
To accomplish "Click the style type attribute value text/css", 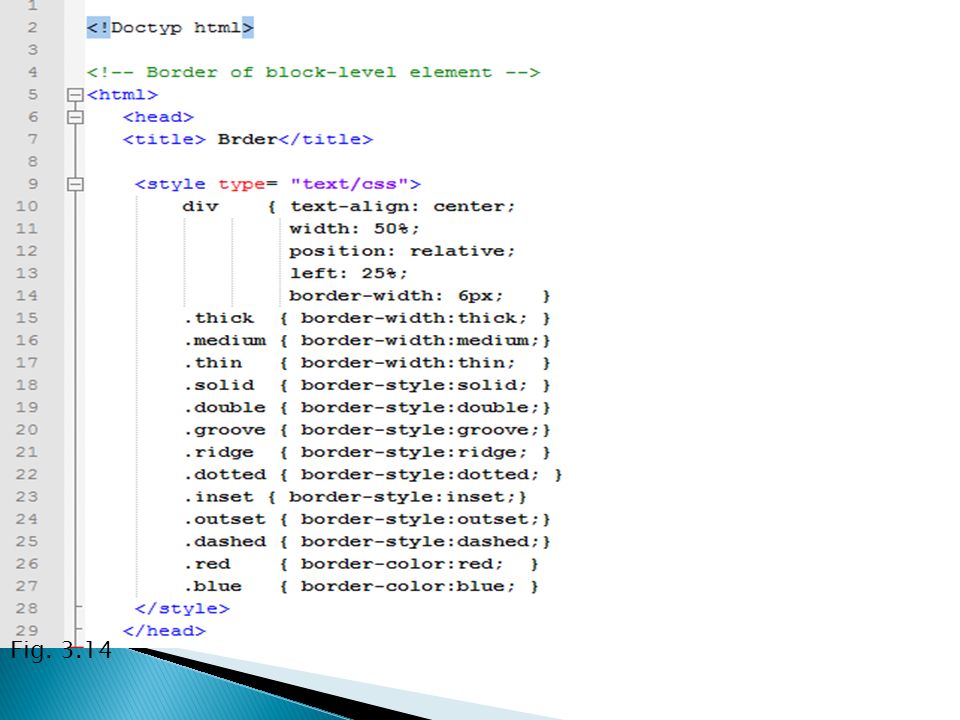I will coord(350,184).
